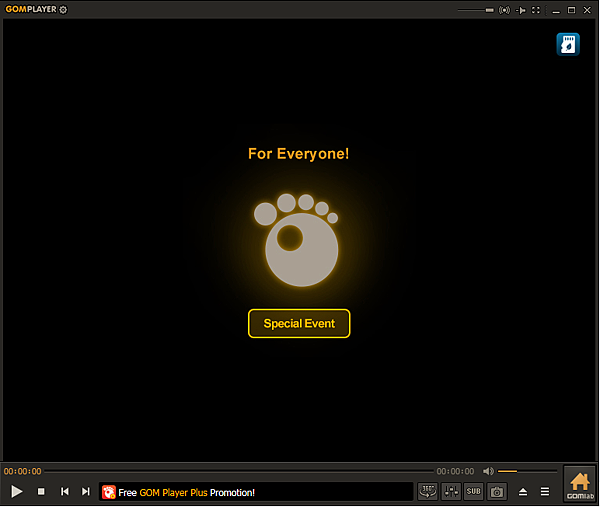Open the playlist hamburger icon
Image resolution: width=600 pixels, height=507 pixels.
pyautogui.click(x=545, y=492)
